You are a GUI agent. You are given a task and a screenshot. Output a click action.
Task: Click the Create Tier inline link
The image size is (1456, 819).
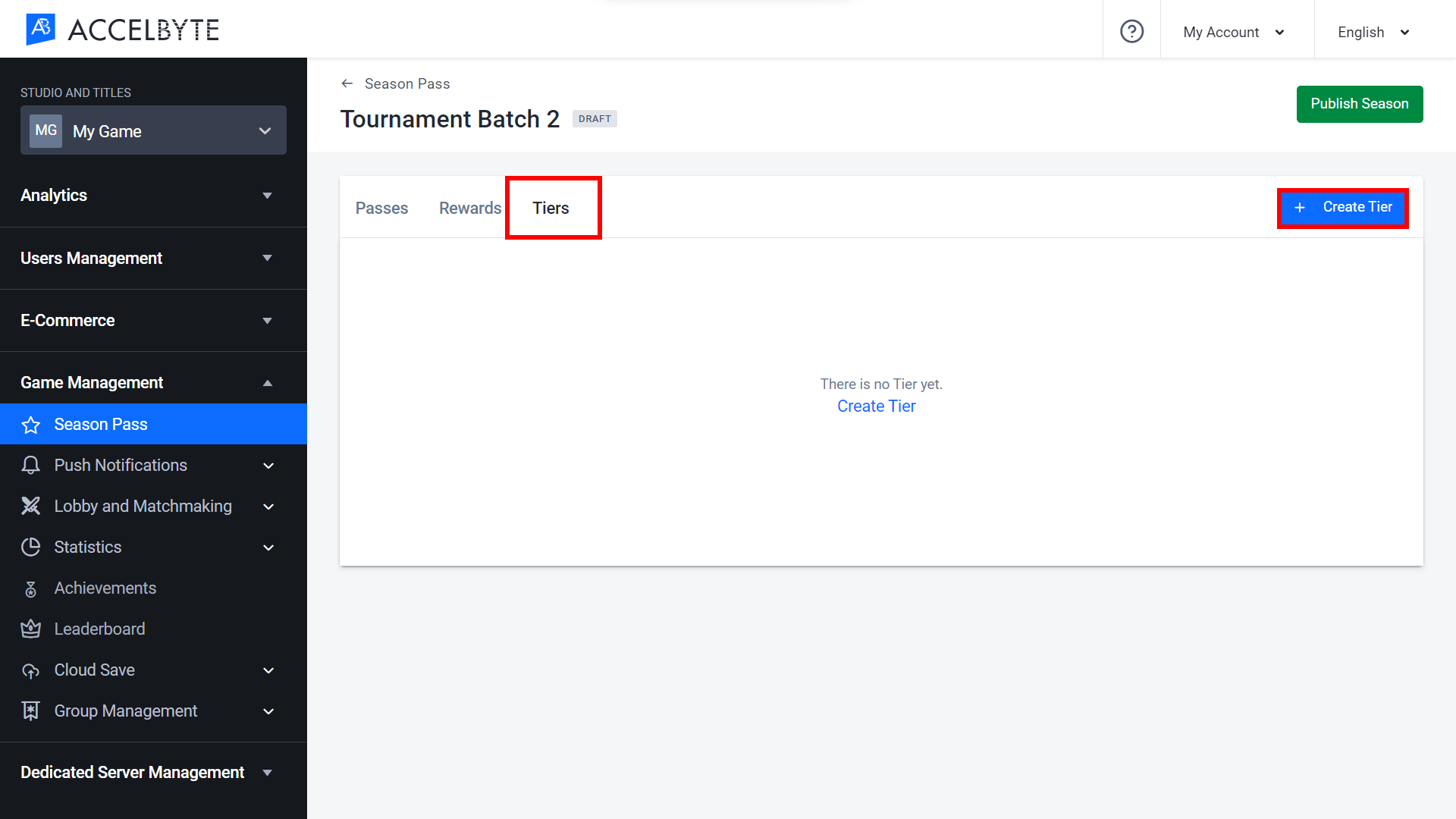pyautogui.click(x=876, y=406)
